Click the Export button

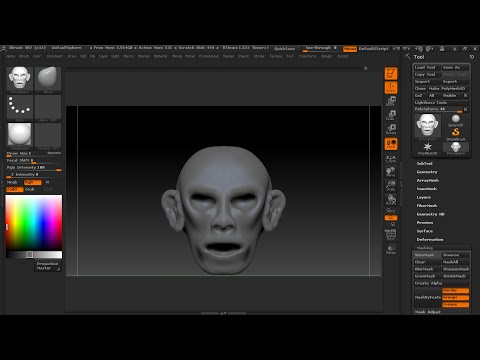(455, 81)
